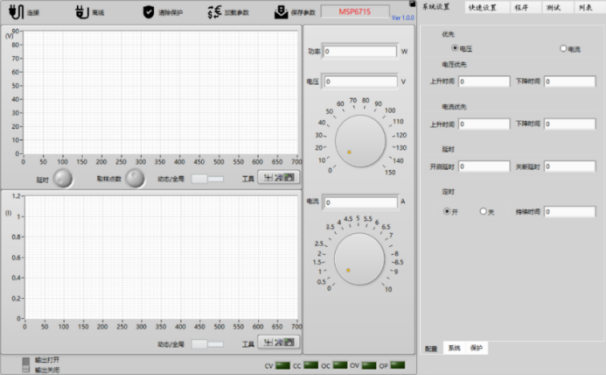Image resolution: width=606 pixels, height=375 pixels.
Task: Open the 保护 bottom tab
Action: pyautogui.click(x=477, y=348)
